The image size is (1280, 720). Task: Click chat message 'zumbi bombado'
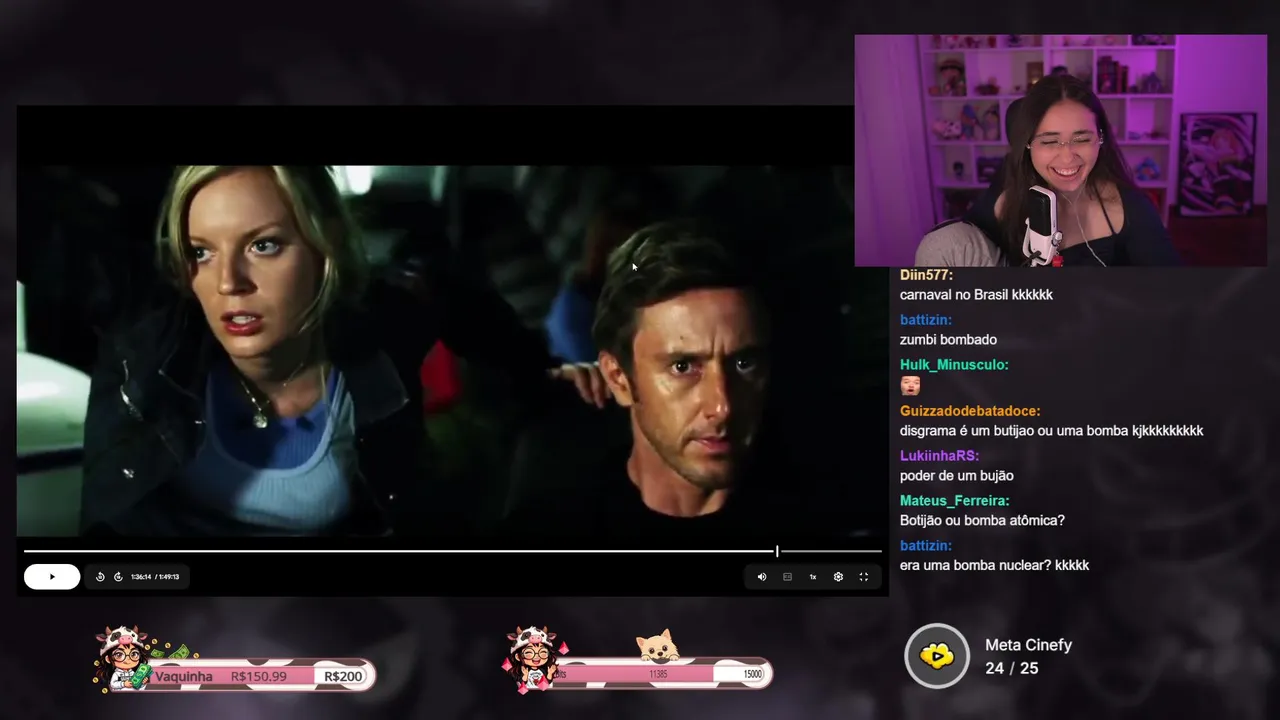[948, 340]
